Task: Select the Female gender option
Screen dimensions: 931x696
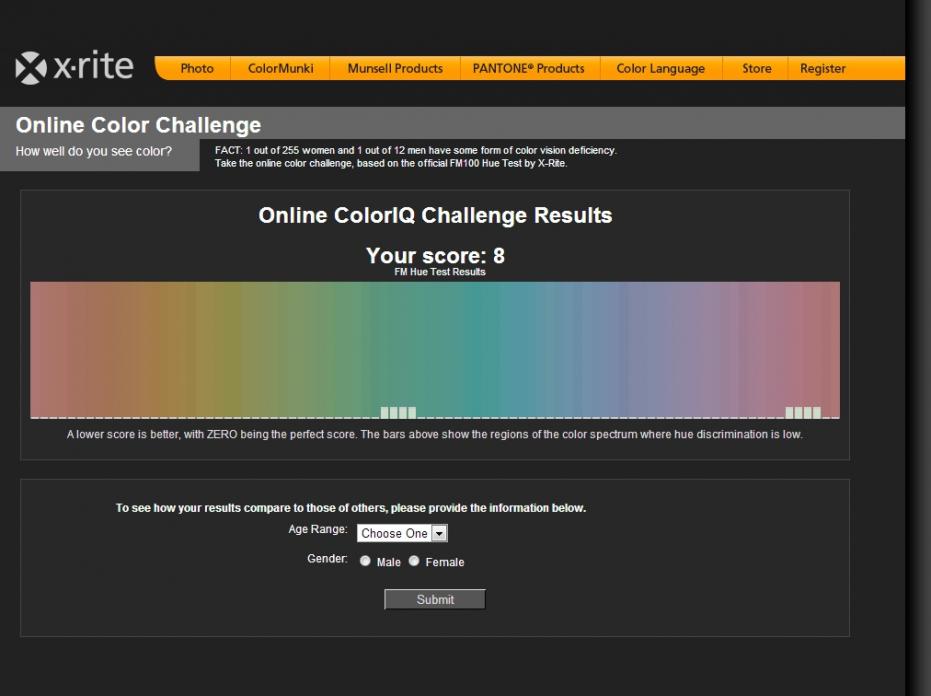Action: click(x=414, y=561)
